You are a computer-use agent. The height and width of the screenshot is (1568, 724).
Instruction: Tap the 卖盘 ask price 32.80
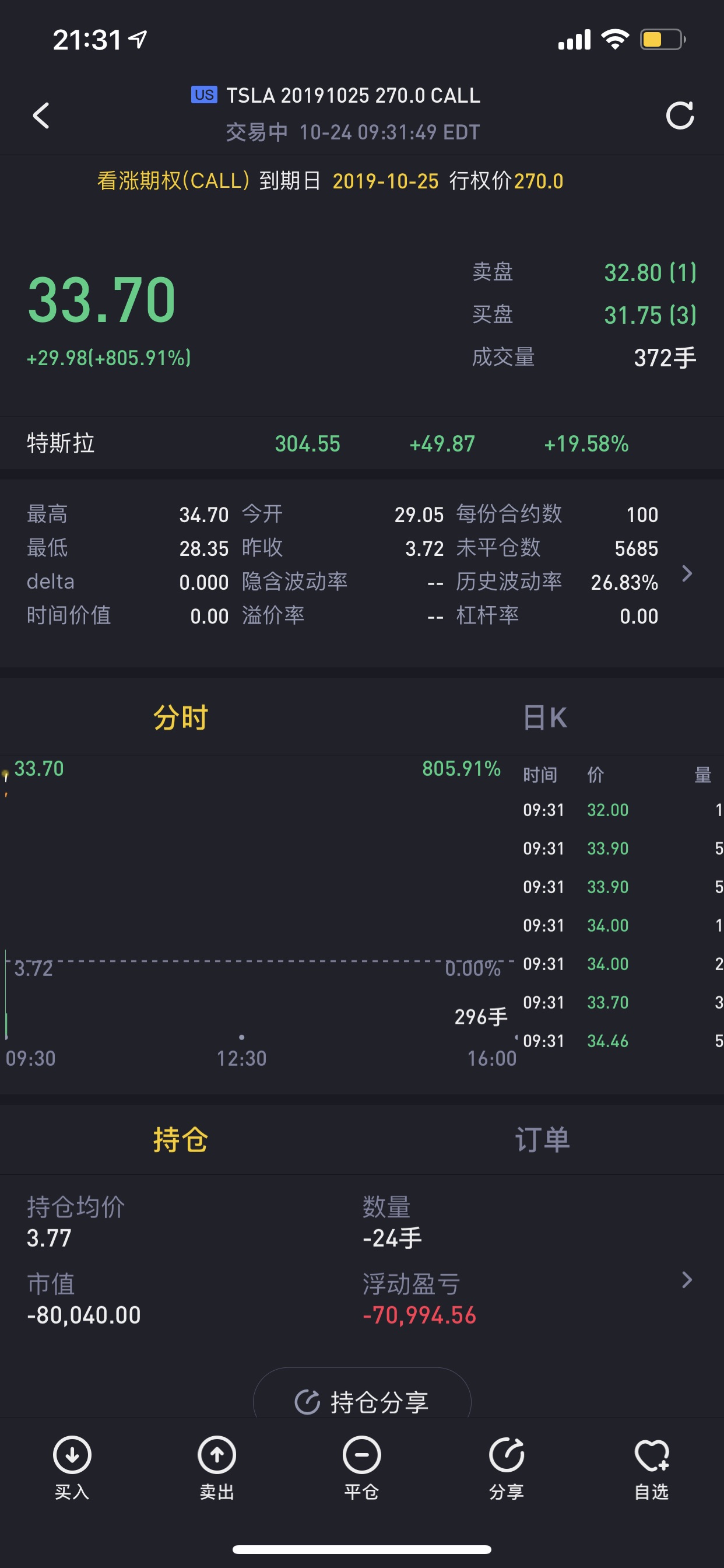pyautogui.click(x=650, y=272)
